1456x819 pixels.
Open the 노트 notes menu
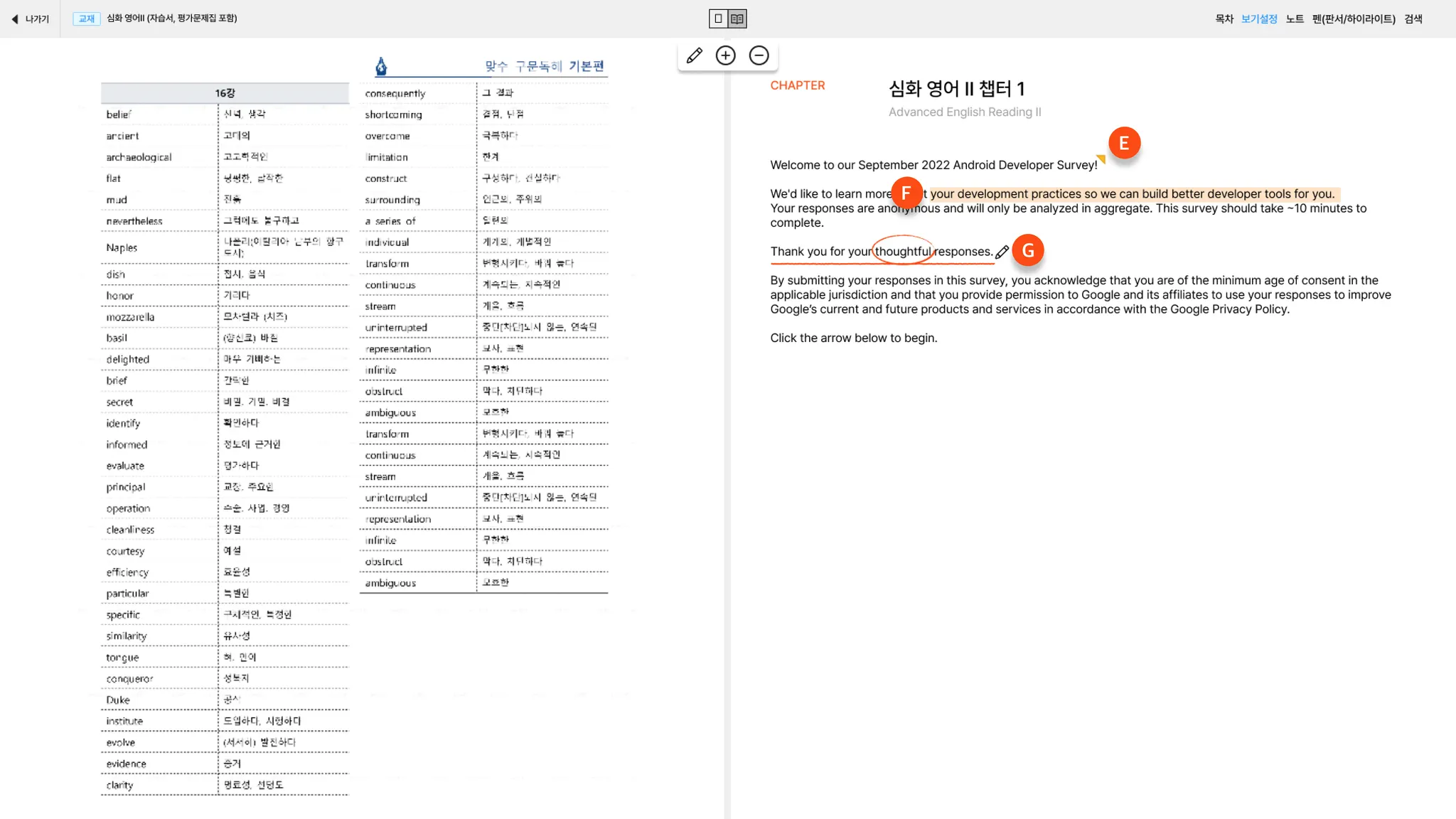click(1294, 19)
